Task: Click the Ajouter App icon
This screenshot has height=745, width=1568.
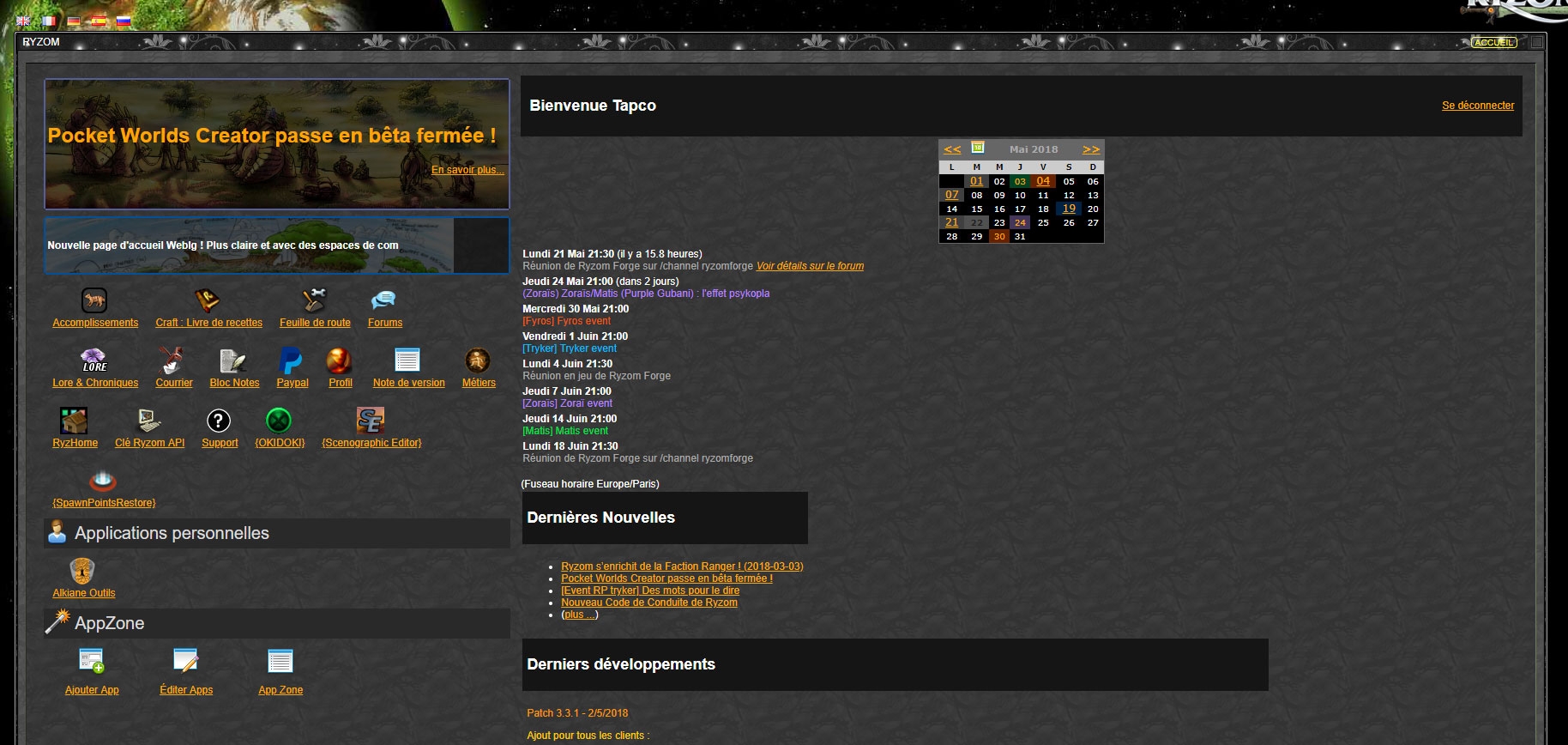Action: 92,661
